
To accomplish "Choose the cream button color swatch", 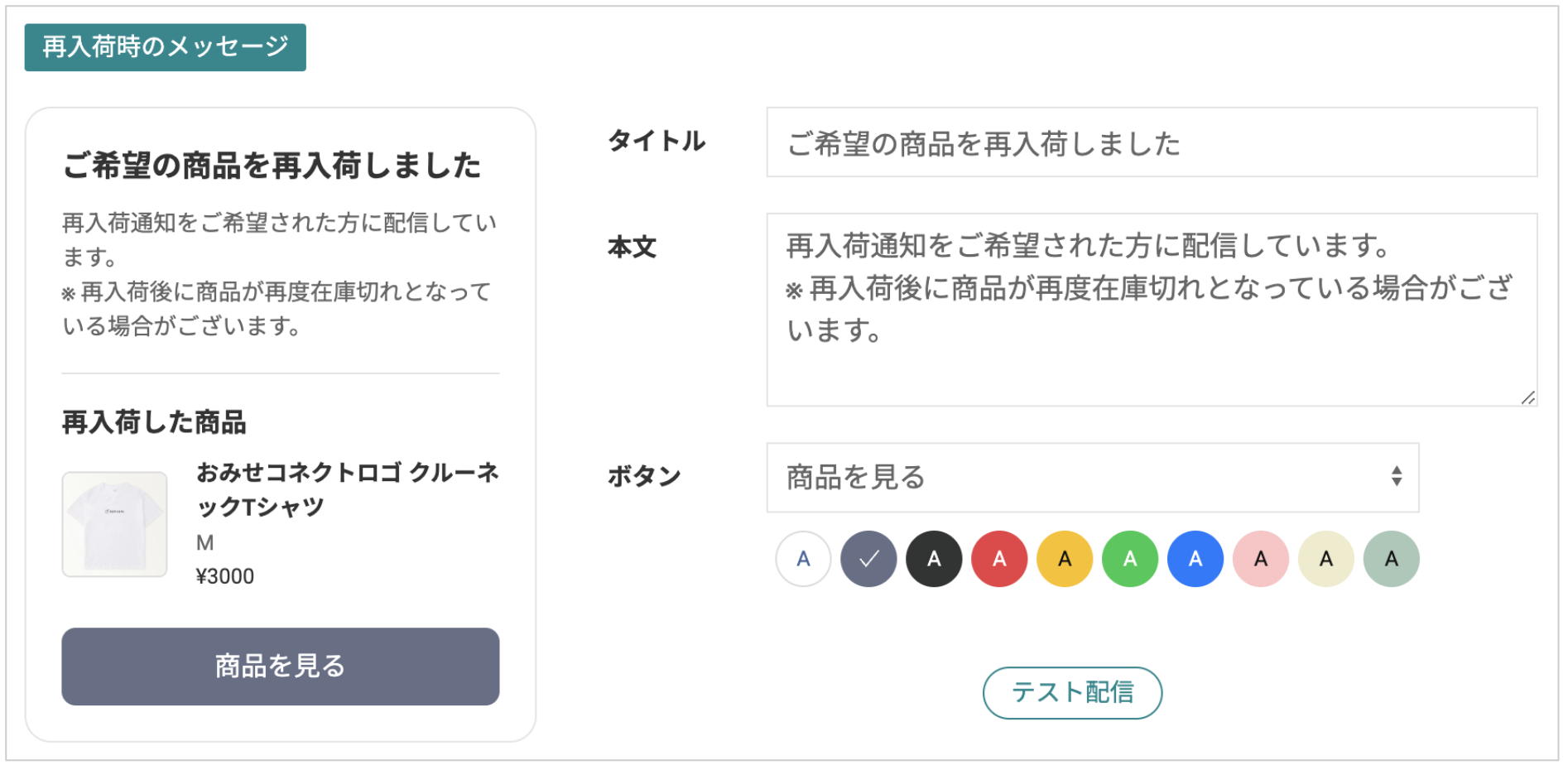I will pos(1326,559).
